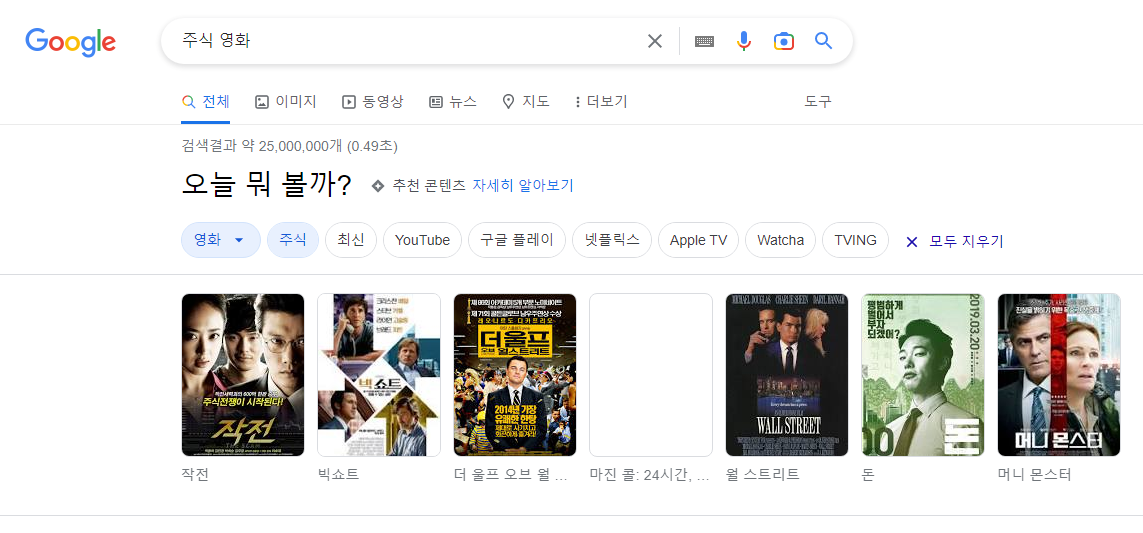Image resolution: width=1143 pixels, height=533 pixels.
Task: Toggle the Watcha filter chip
Action: pos(781,240)
